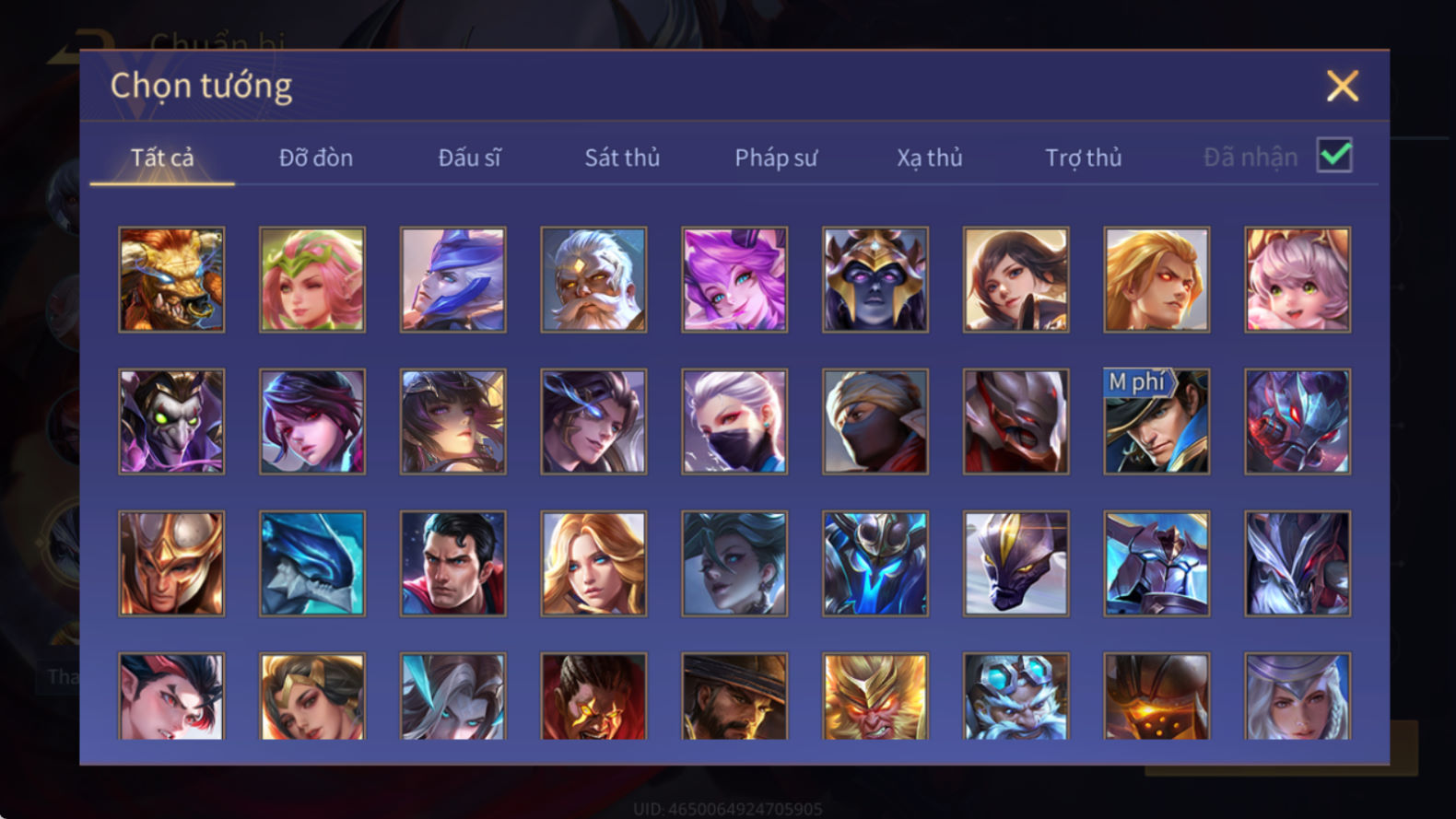This screenshot has height=819, width=1456.
Task: Open the Đấu sĩ tab
Action: (469, 158)
